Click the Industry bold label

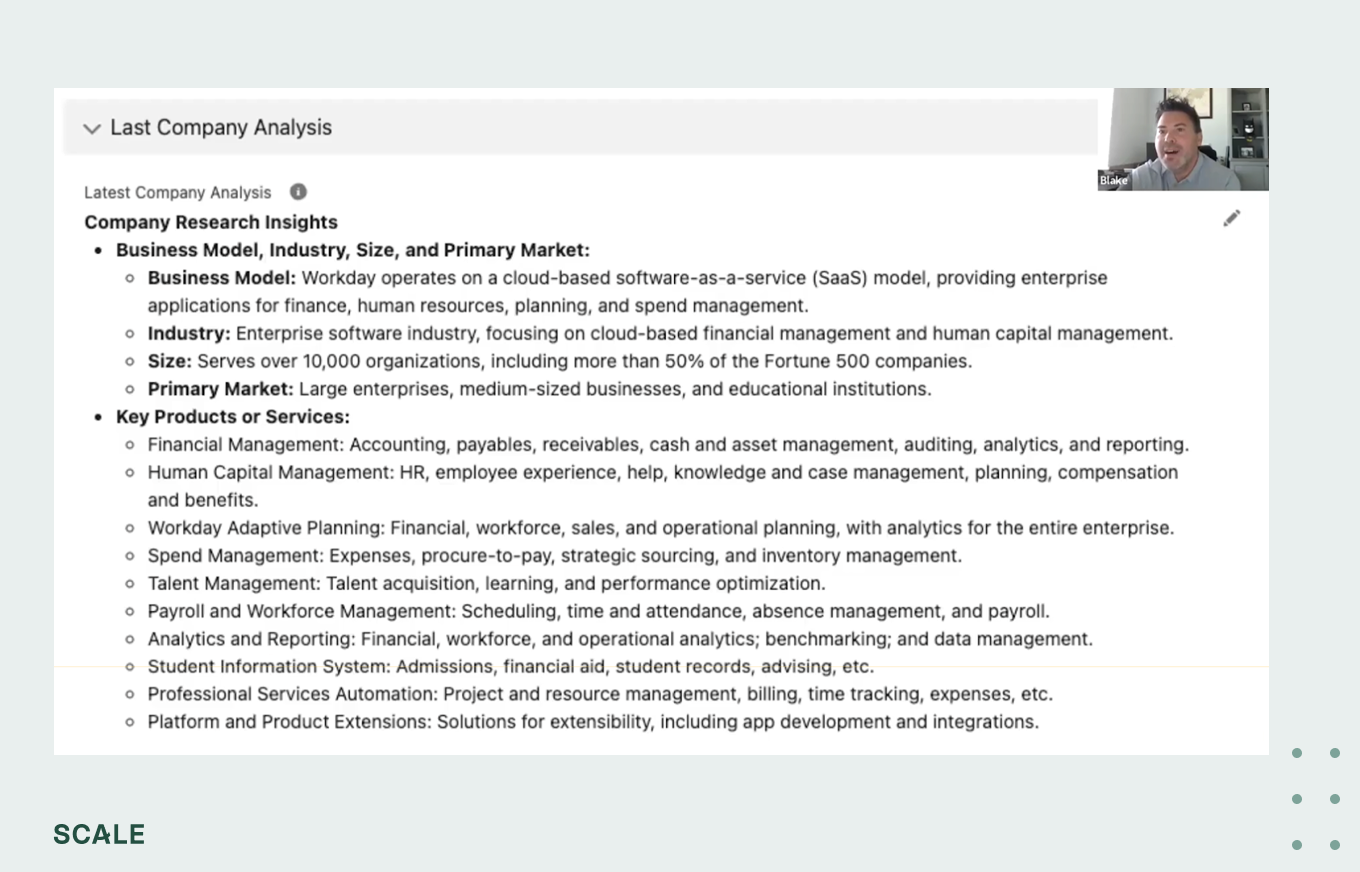click(189, 334)
